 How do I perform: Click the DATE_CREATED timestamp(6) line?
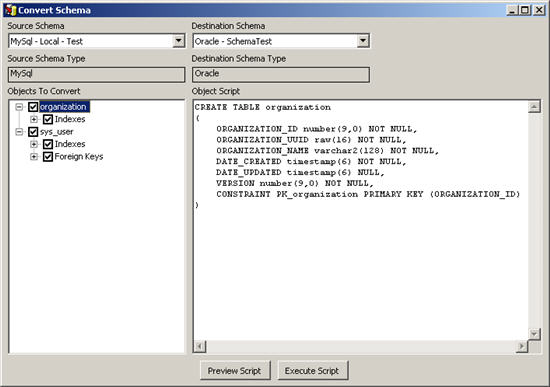point(311,162)
